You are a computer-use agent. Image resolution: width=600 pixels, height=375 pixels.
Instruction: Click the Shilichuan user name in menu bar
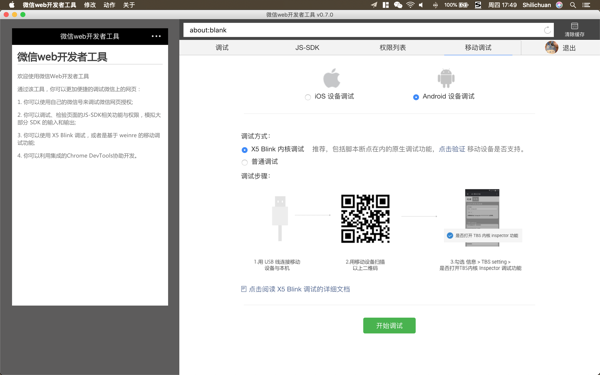point(537,5)
